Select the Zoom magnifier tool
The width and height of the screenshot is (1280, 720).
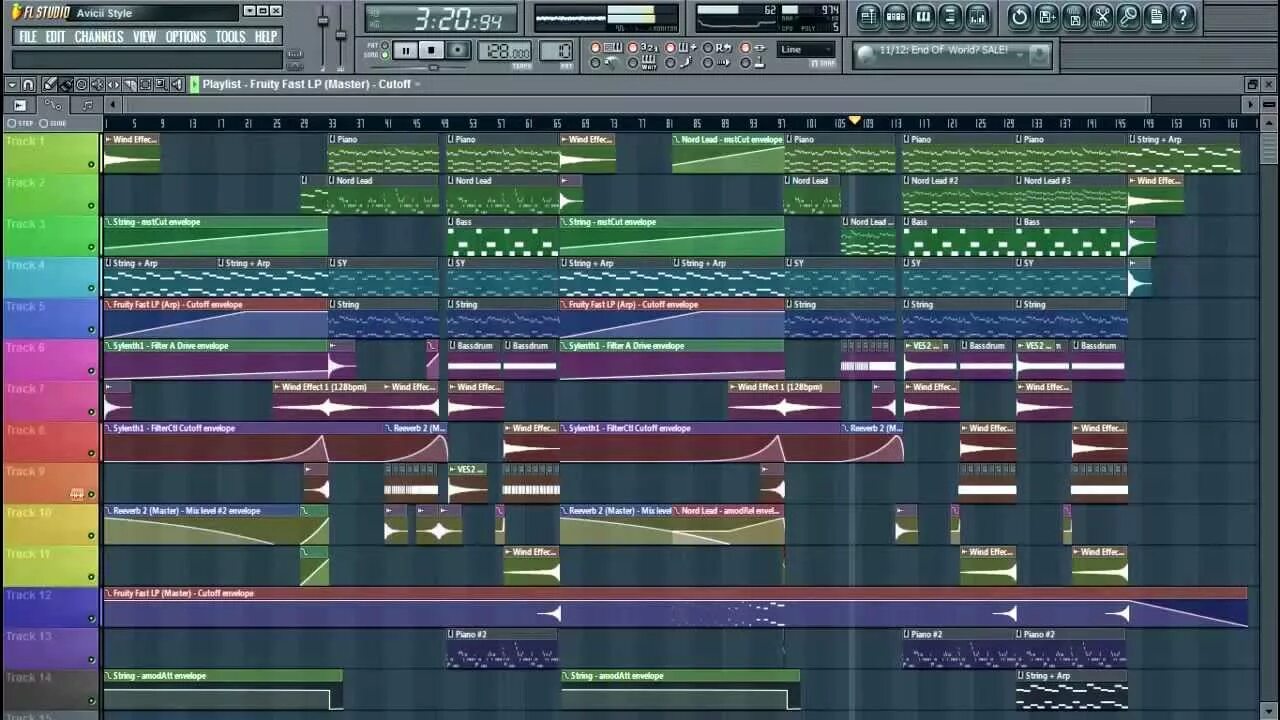pos(161,84)
